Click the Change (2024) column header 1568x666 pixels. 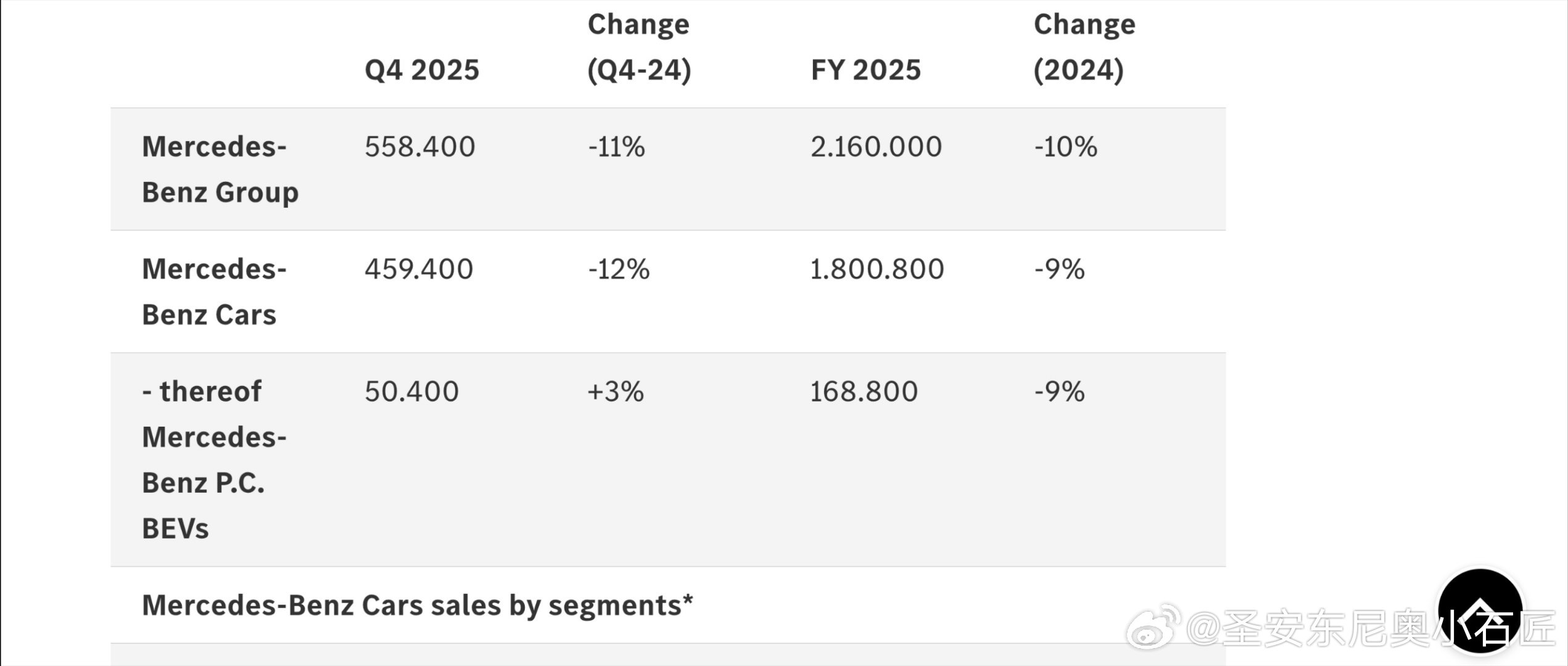(1084, 47)
